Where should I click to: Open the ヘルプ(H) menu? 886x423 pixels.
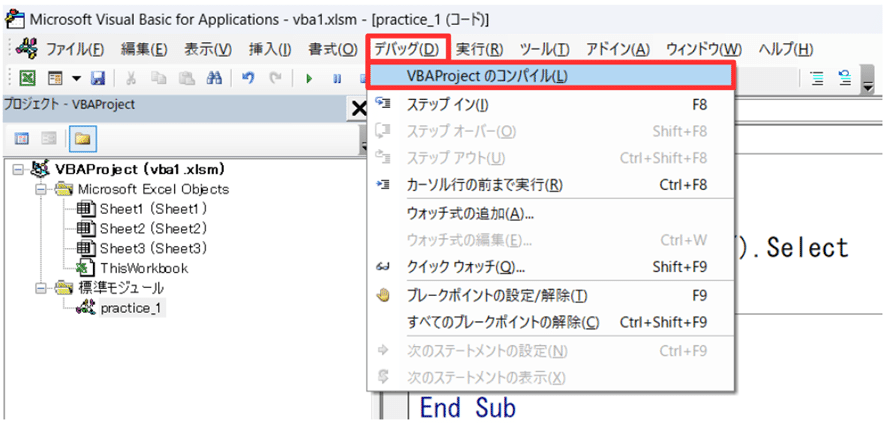pos(785,49)
